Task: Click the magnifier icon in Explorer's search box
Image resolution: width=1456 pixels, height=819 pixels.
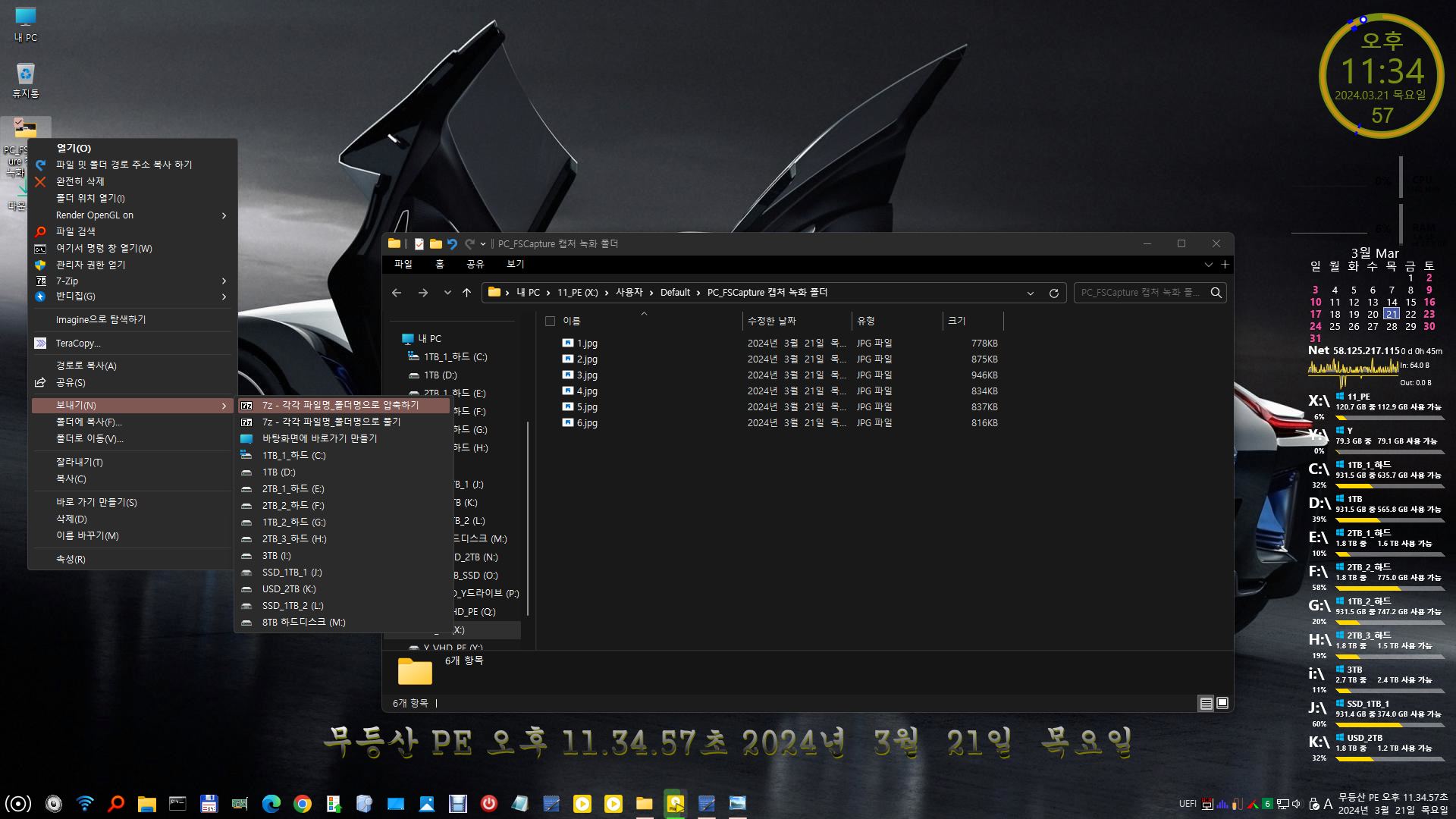Action: [x=1216, y=293]
